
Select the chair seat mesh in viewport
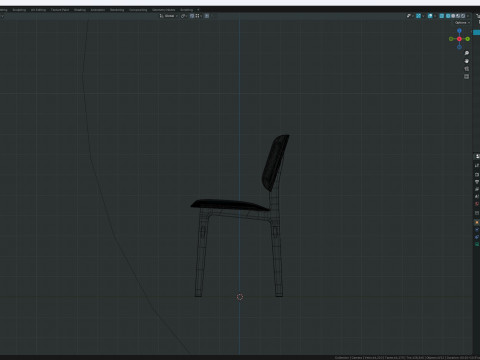click(230, 204)
